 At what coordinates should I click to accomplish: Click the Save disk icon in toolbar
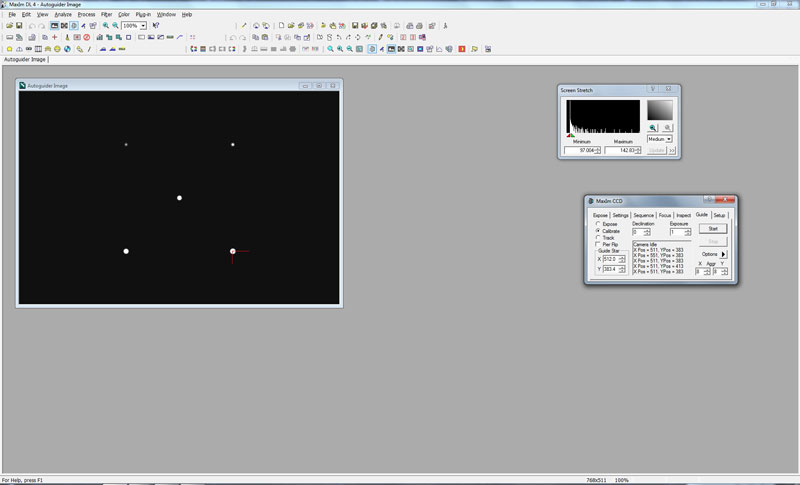click(x=19, y=25)
